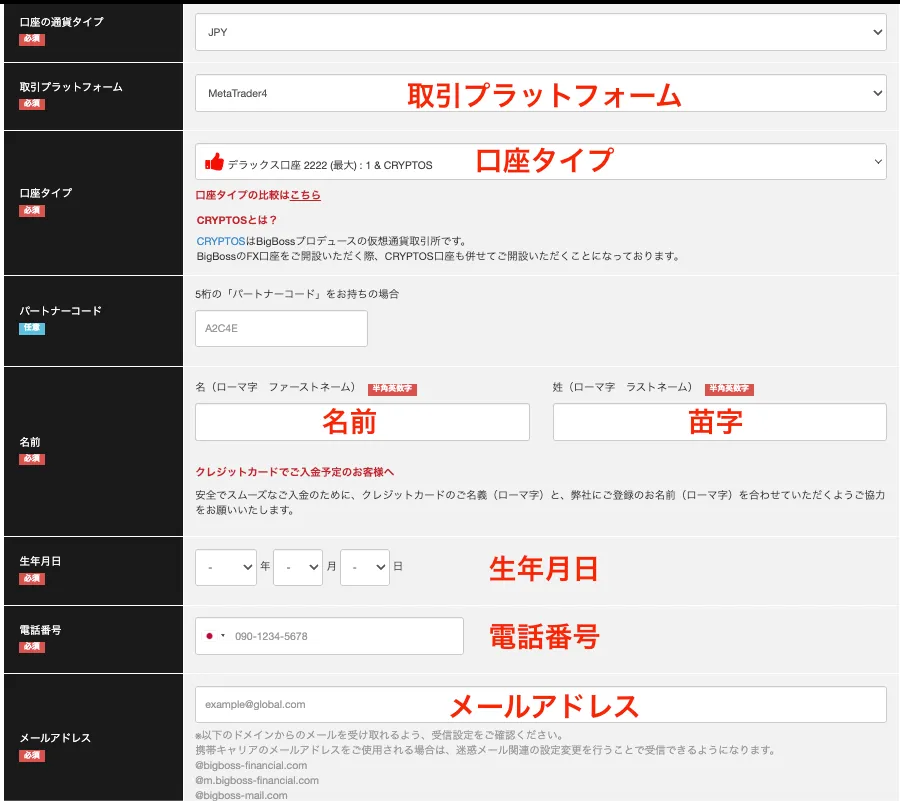The height and width of the screenshot is (801, 900).
Task: Click the partner code field showing A2C4E
Action: pos(280,328)
